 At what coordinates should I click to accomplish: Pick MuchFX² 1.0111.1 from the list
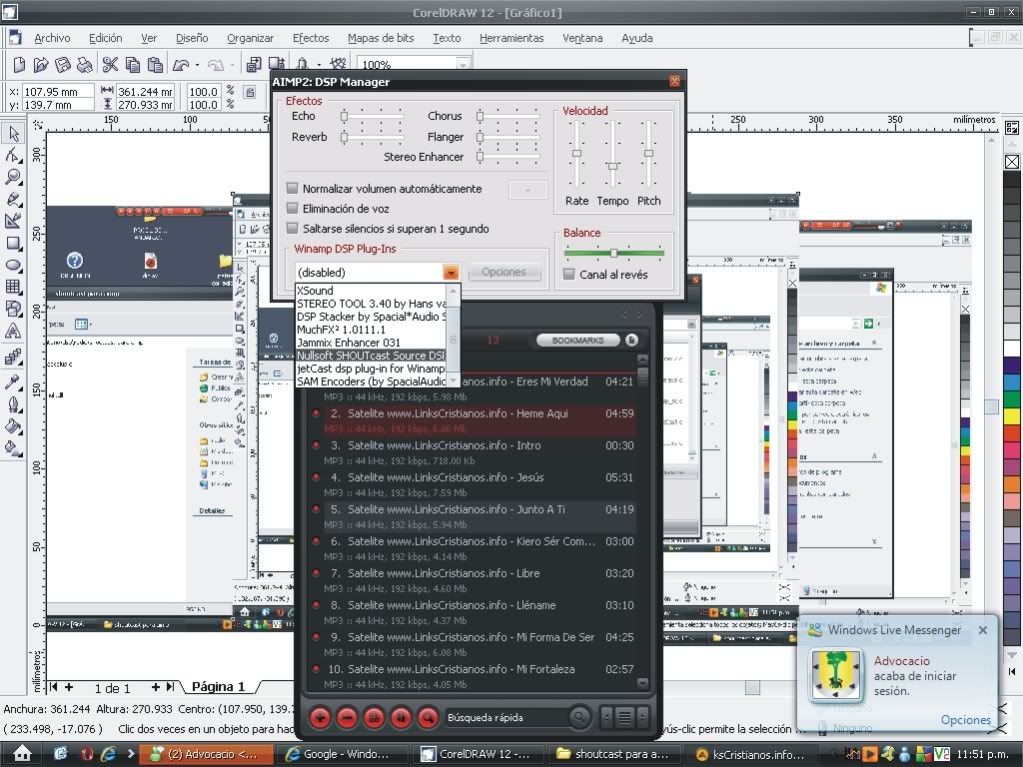point(371,329)
